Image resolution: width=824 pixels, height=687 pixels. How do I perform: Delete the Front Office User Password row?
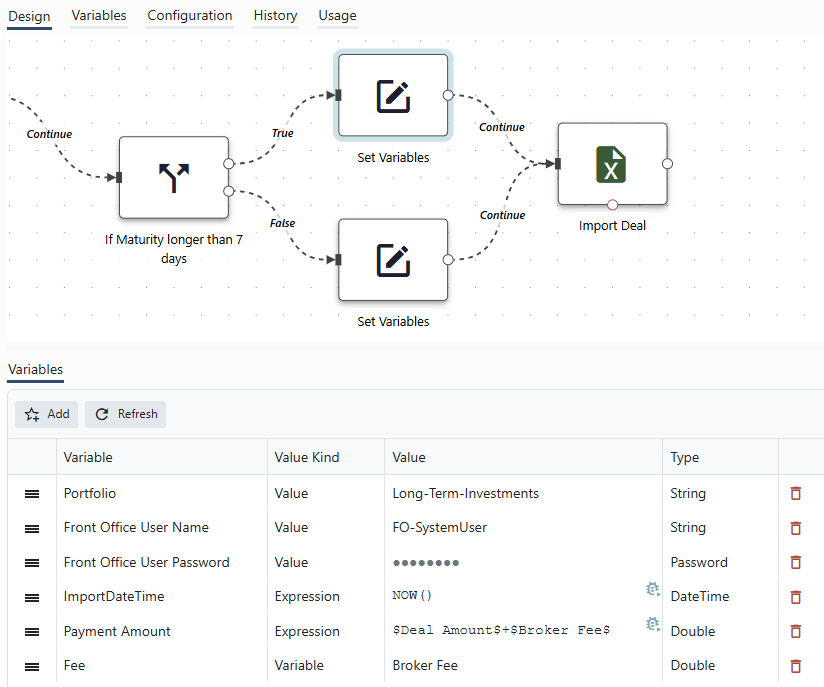(x=796, y=562)
